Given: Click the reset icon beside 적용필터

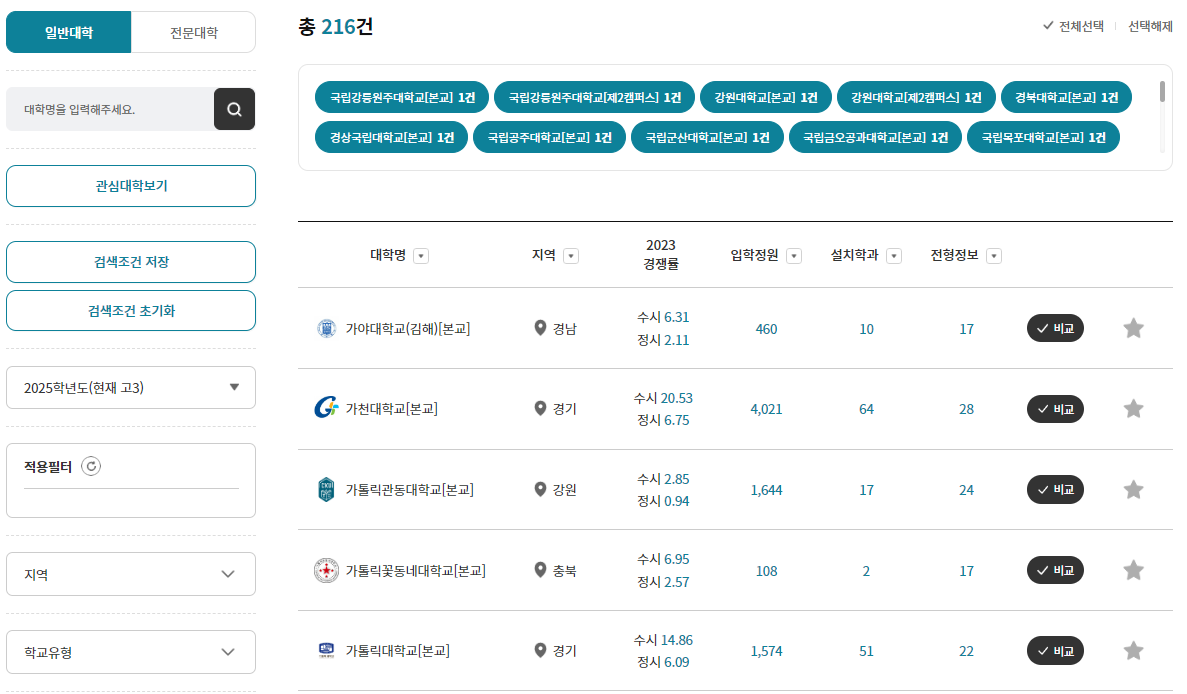Looking at the screenshot, I should [91, 465].
